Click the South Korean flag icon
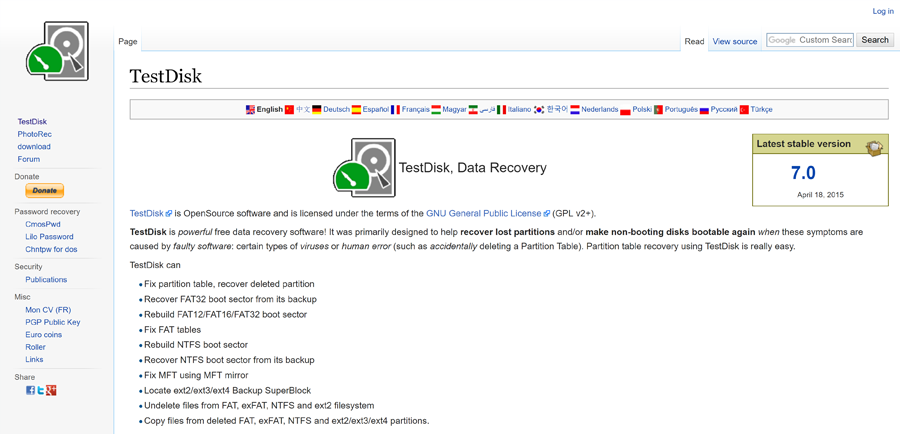The width and height of the screenshot is (900, 434). click(538, 109)
